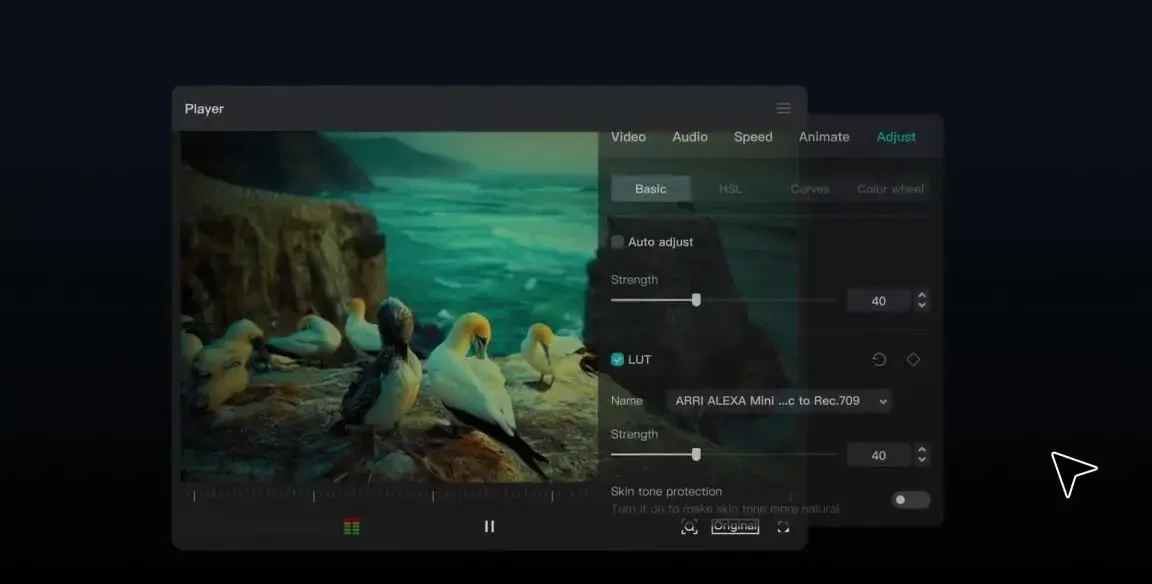Screen dimensions: 1152x584
Task: Uncheck the LUT checkbox
Action: (617, 359)
